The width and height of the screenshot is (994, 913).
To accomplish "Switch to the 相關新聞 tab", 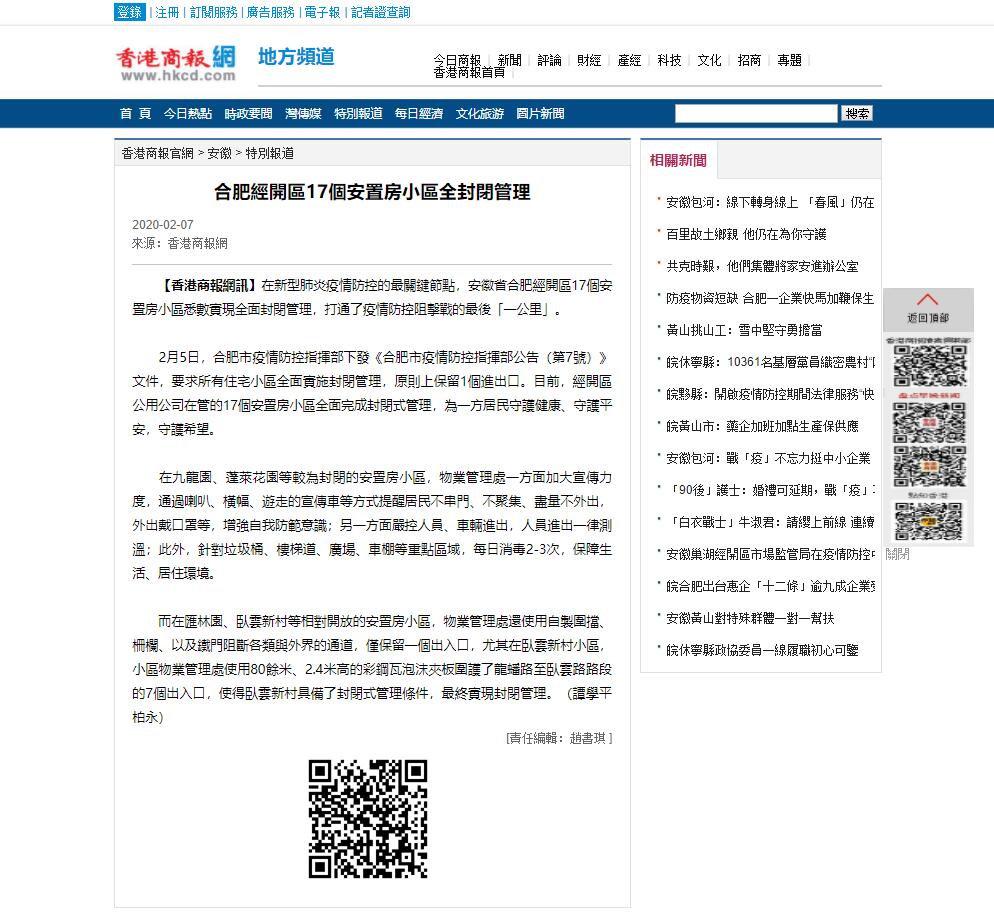I will pos(677,160).
